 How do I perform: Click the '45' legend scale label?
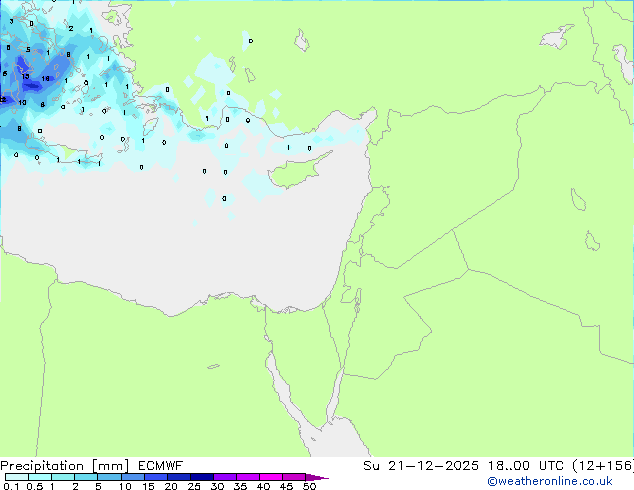pos(286,486)
